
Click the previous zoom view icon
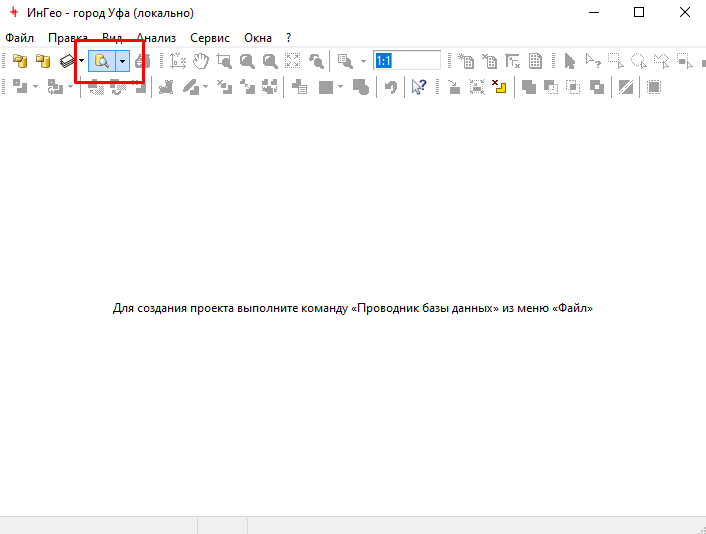click(317, 61)
